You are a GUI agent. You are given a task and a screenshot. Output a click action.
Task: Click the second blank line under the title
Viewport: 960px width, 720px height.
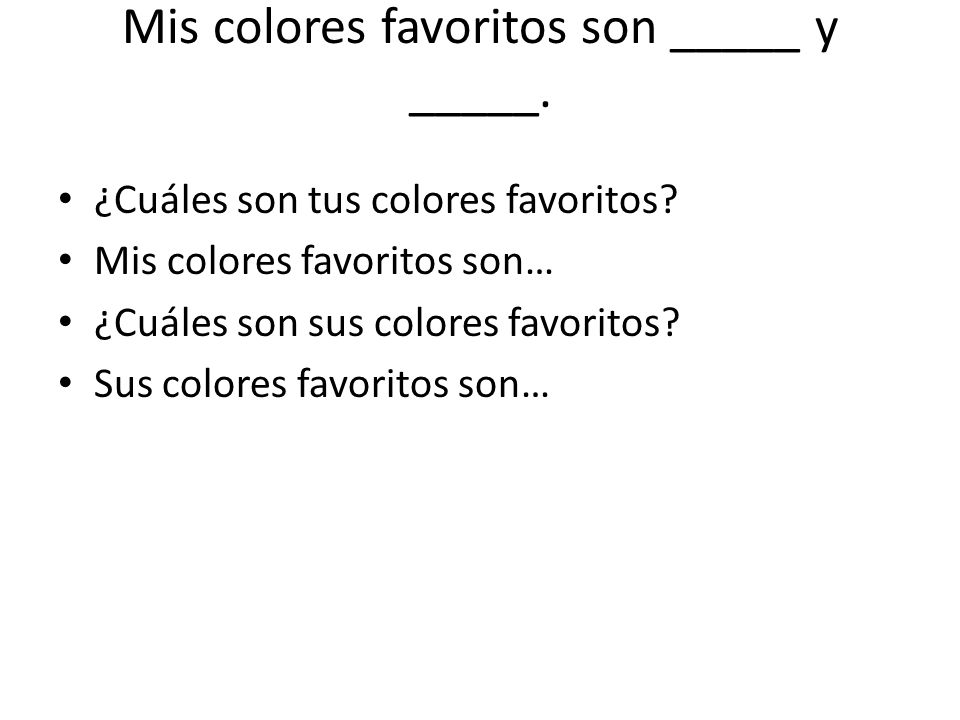[474, 114]
